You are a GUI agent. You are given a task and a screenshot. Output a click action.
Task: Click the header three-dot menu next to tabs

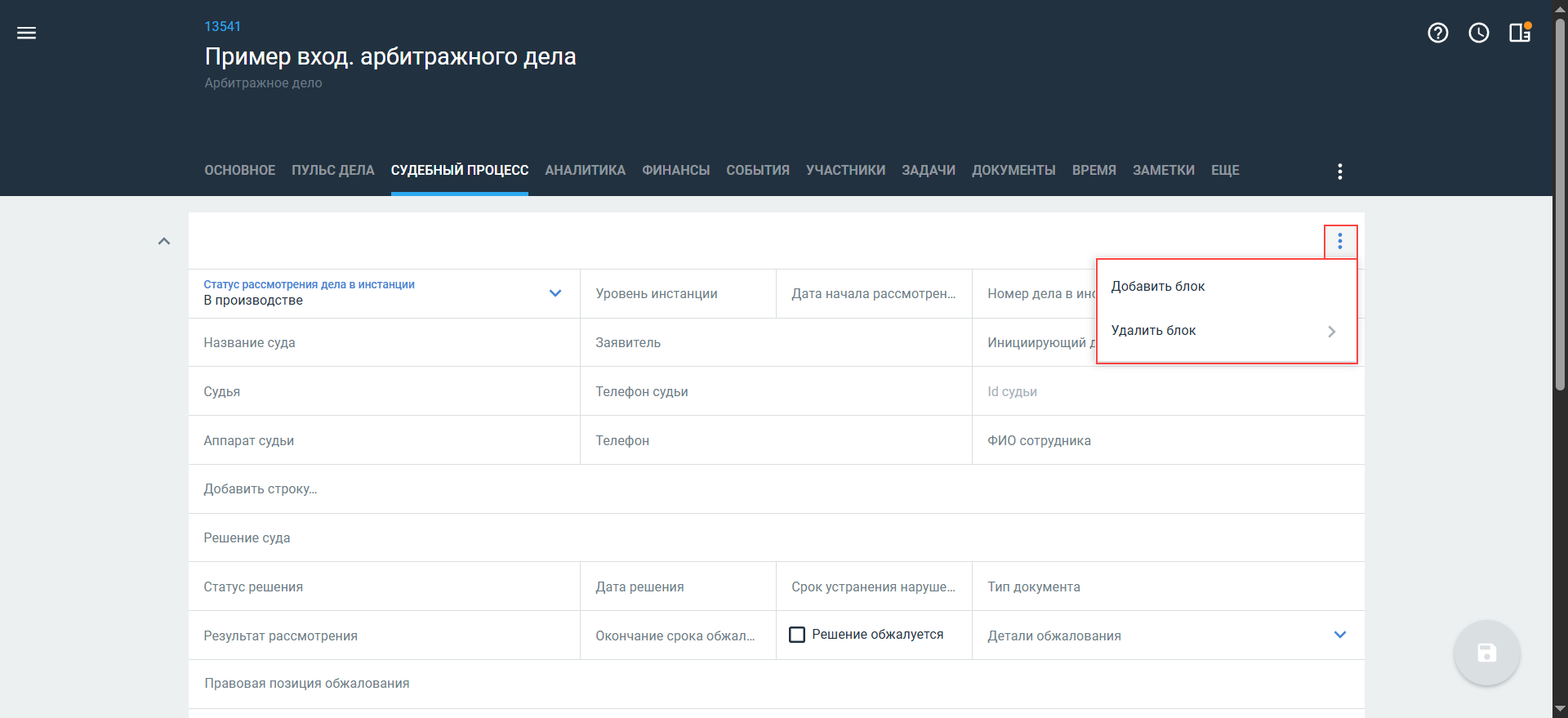1339,172
